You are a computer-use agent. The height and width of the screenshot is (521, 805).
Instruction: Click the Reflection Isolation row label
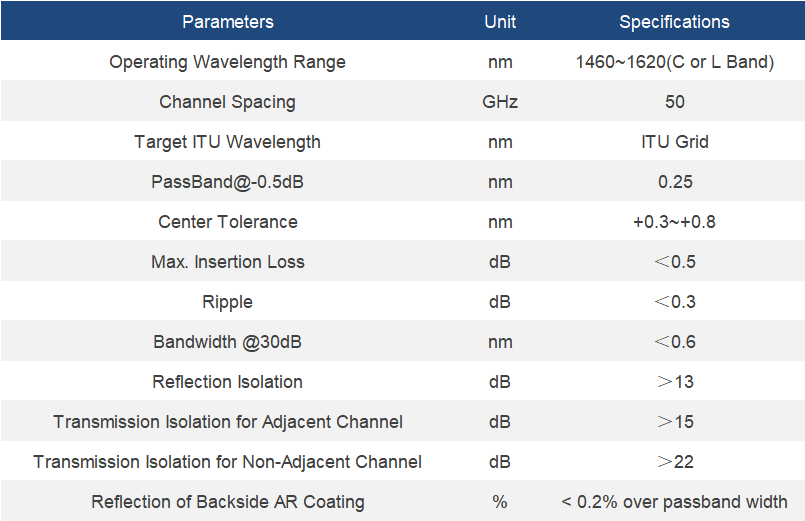(x=227, y=382)
